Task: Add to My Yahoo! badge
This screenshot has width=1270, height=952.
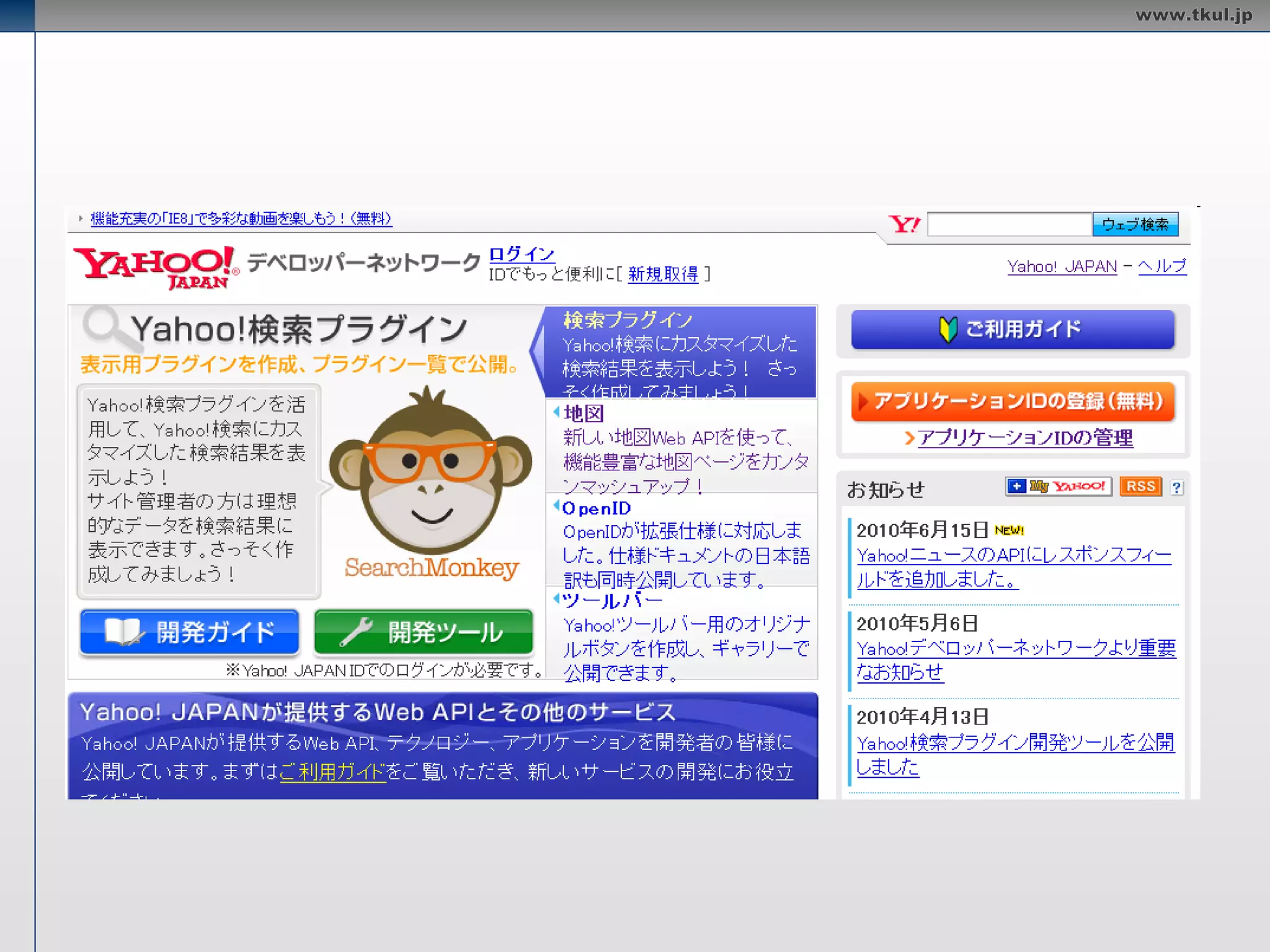Action: [x=1058, y=487]
